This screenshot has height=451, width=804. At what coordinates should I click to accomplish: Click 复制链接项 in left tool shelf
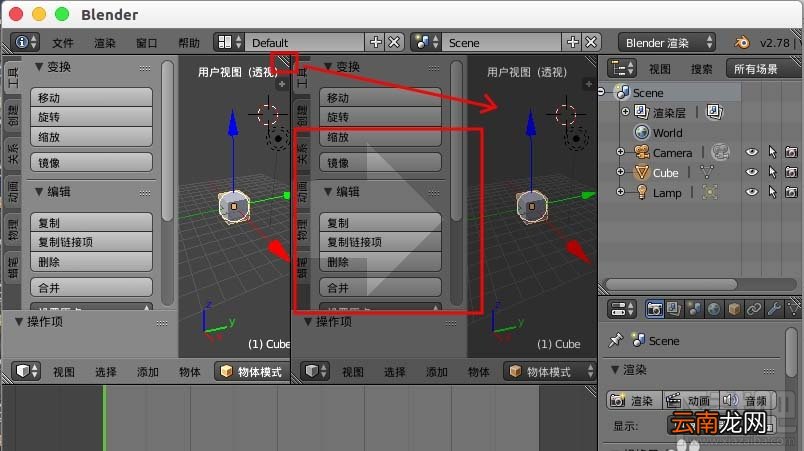point(91,242)
